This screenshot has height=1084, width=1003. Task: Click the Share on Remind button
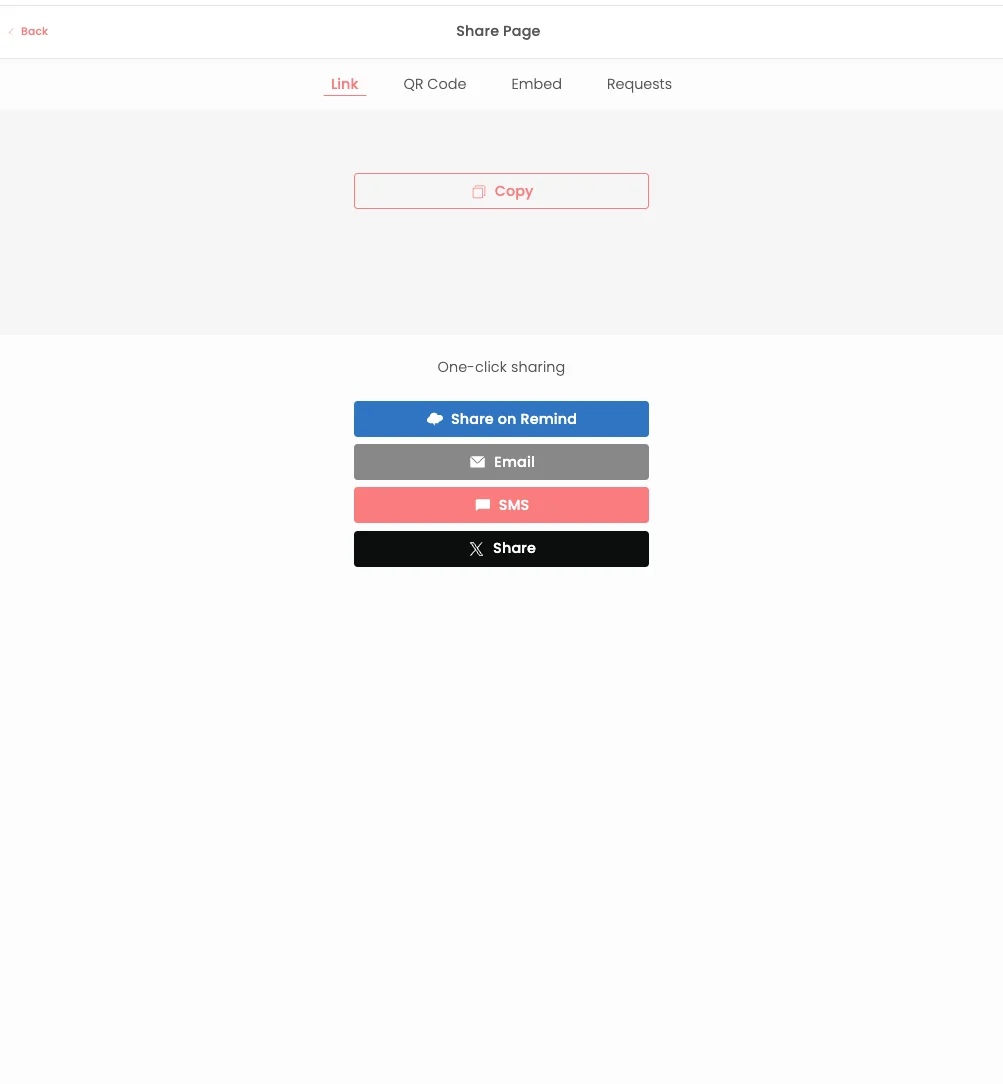click(x=501, y=419)
